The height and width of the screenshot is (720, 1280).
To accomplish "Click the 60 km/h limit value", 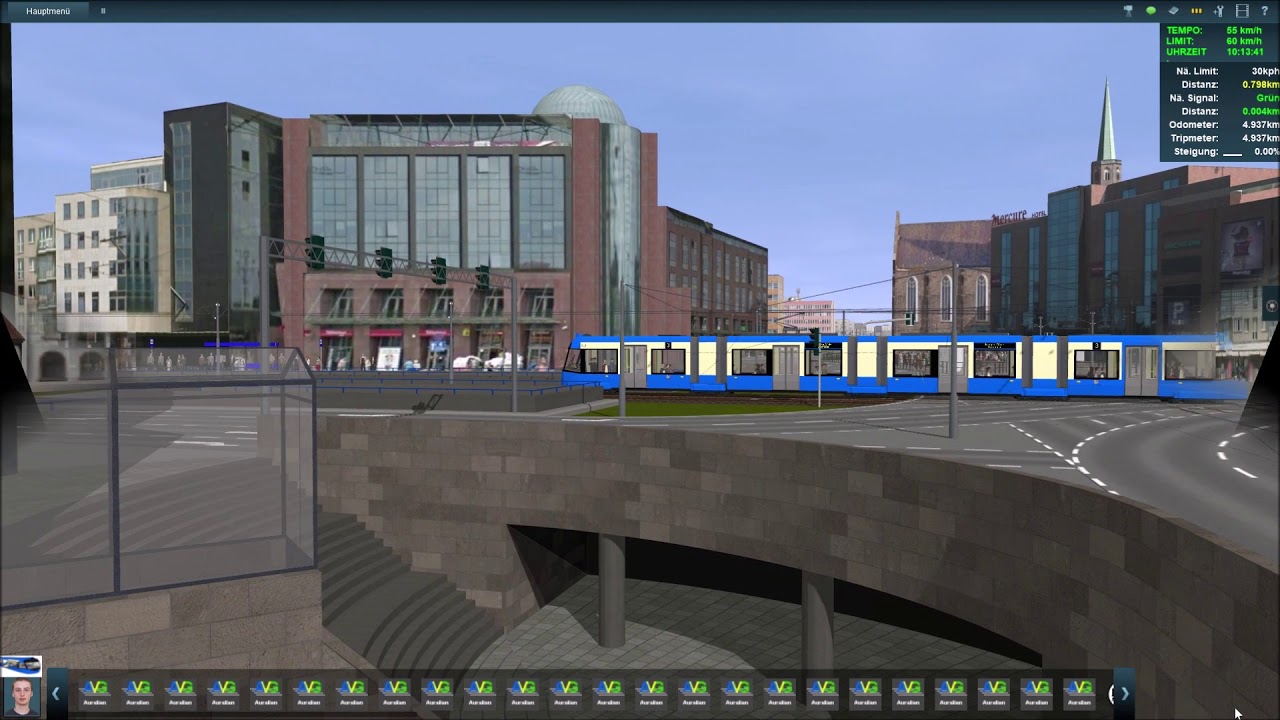I will pos(1244,41).
